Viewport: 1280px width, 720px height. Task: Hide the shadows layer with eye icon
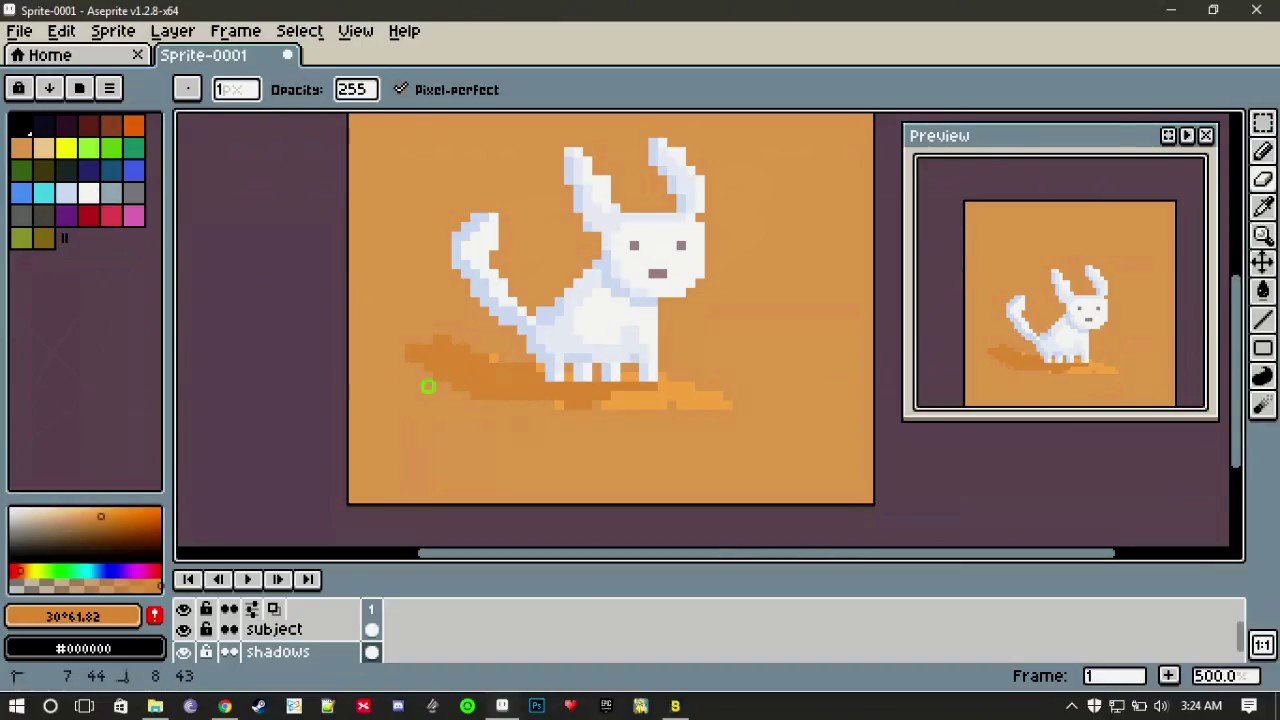183,652
